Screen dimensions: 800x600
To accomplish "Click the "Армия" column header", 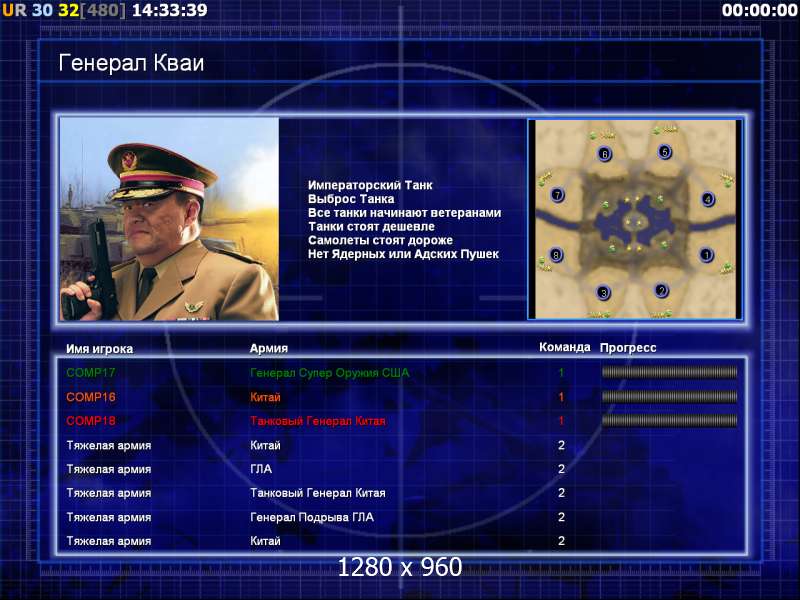I will [x=269, y=348].
